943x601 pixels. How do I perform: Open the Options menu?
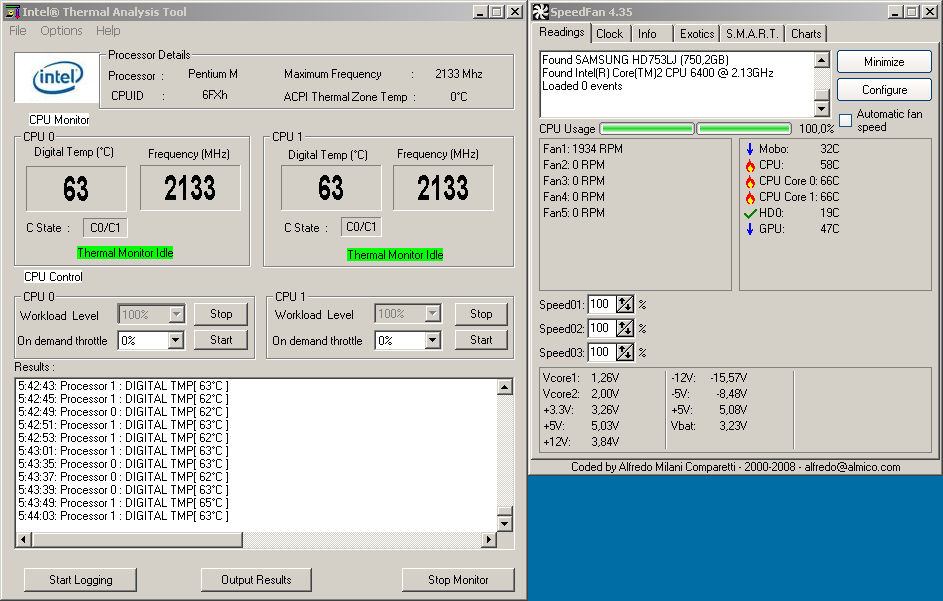pyautogui.click(x=61, y=31)
